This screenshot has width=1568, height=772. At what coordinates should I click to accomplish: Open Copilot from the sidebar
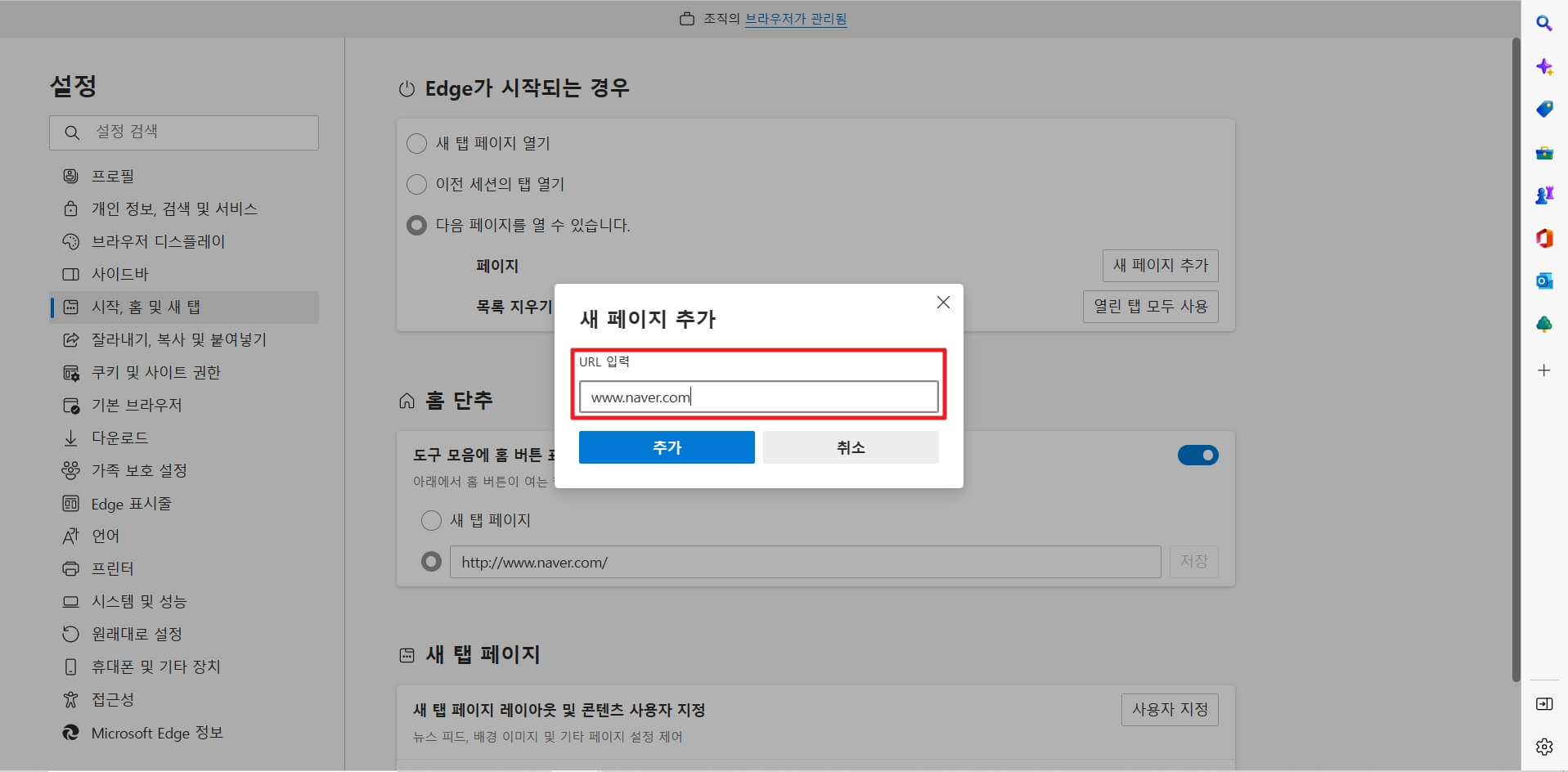coord(1544,66)
